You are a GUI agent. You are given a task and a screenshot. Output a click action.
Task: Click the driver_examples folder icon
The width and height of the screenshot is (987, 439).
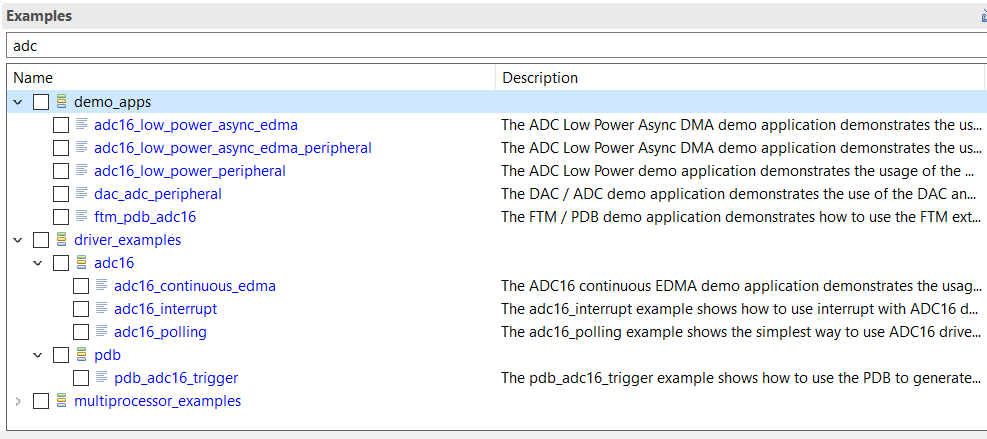click(x=61, y=240)
